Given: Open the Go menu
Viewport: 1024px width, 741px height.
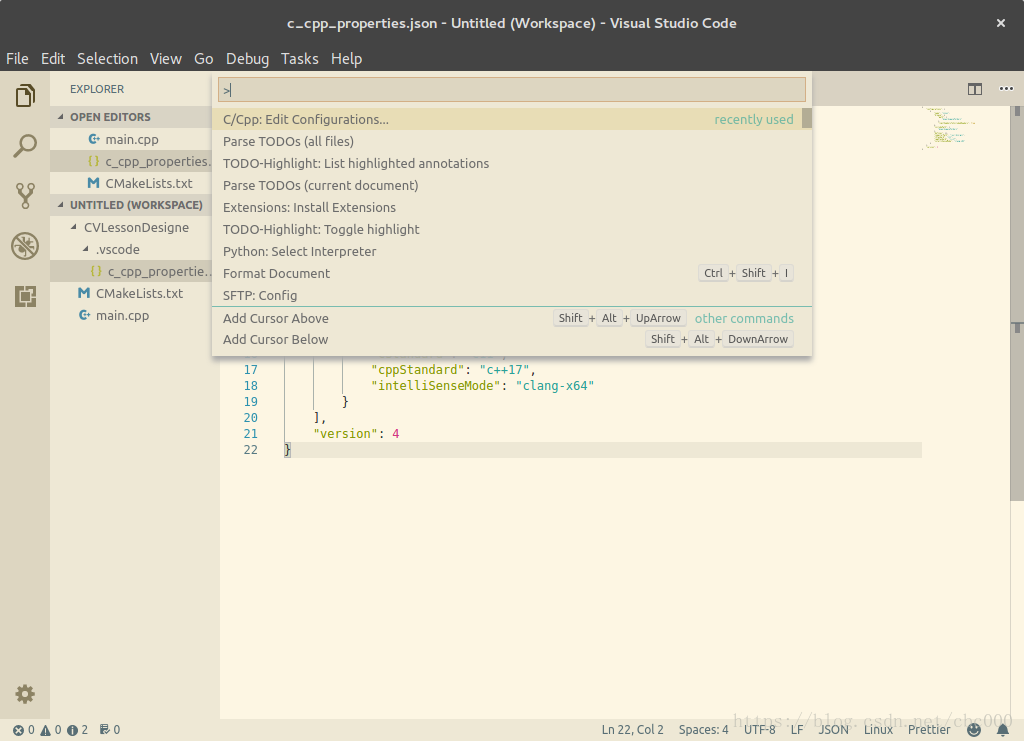Looking at the screenshot, I should pos(203,59).
